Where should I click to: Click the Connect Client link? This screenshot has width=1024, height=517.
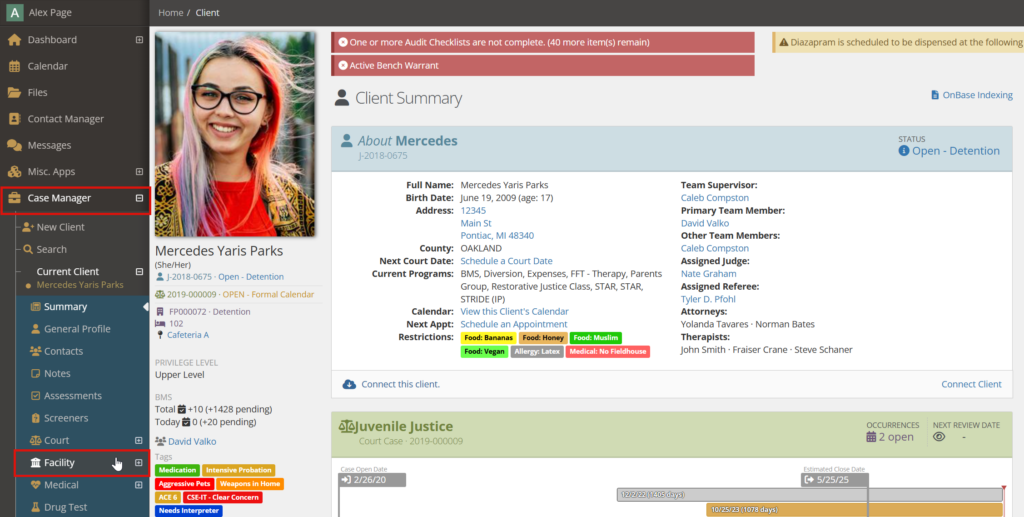(x=971, y=384)
